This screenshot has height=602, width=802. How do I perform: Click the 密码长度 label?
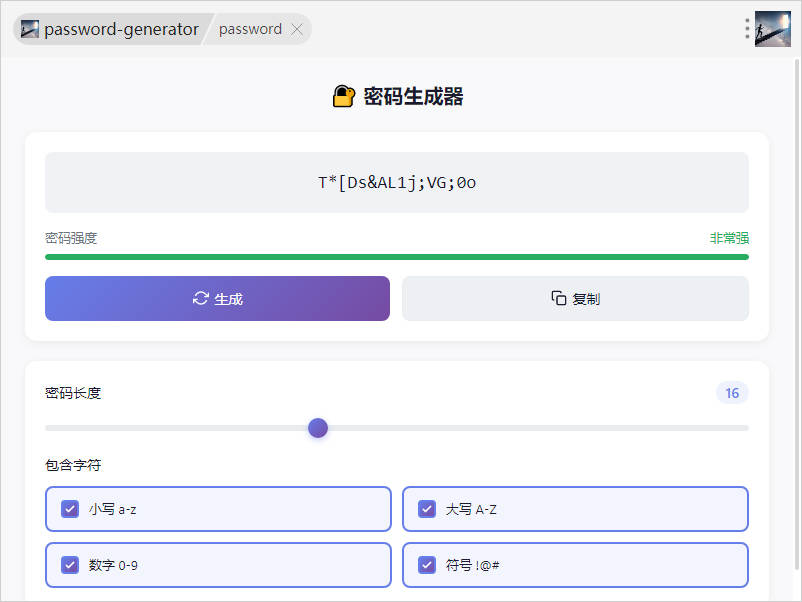pos(73,393)
